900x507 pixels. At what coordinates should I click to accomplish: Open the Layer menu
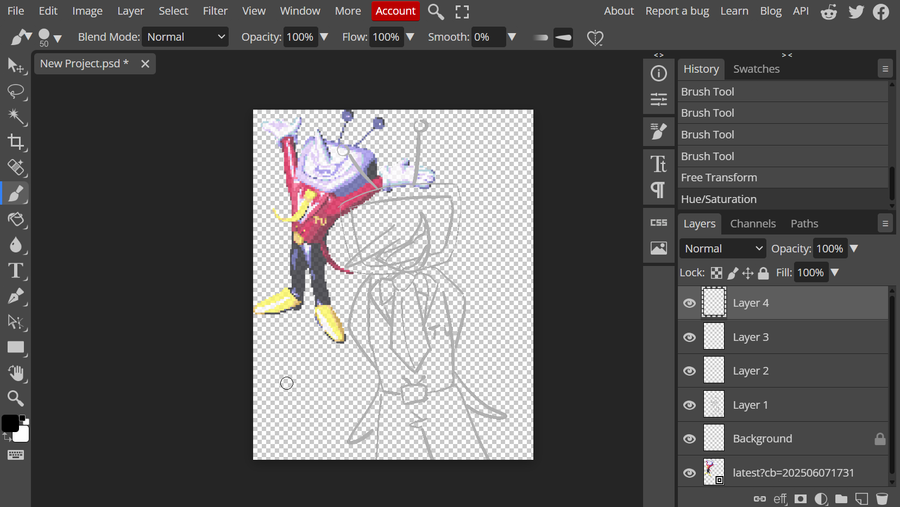click(130, 11)
